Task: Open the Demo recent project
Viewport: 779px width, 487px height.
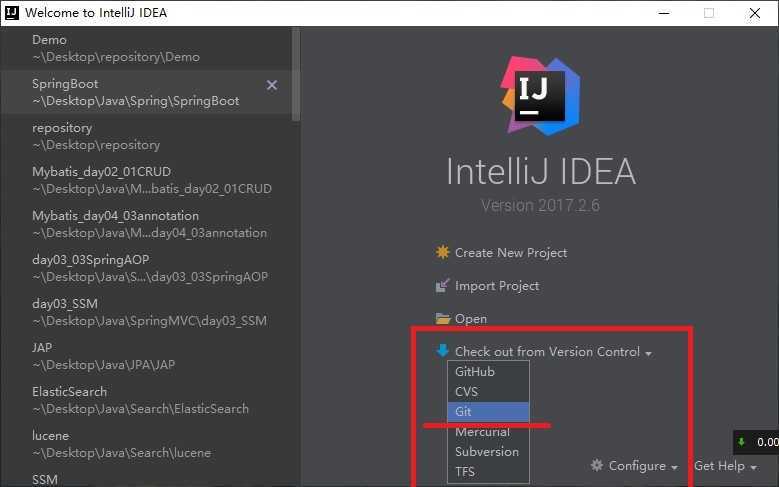Action: (x=147, y=48)
